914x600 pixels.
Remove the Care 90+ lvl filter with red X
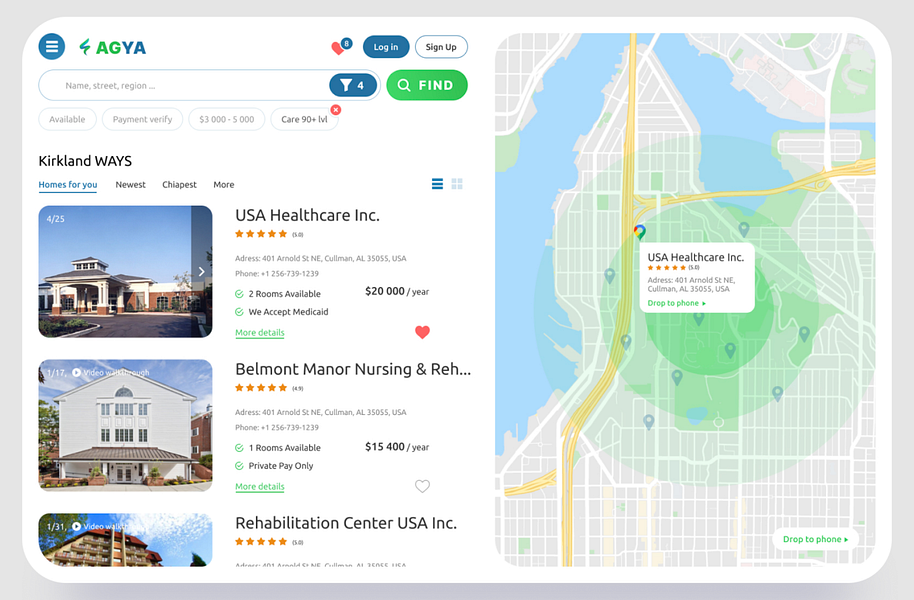(336, 110)
